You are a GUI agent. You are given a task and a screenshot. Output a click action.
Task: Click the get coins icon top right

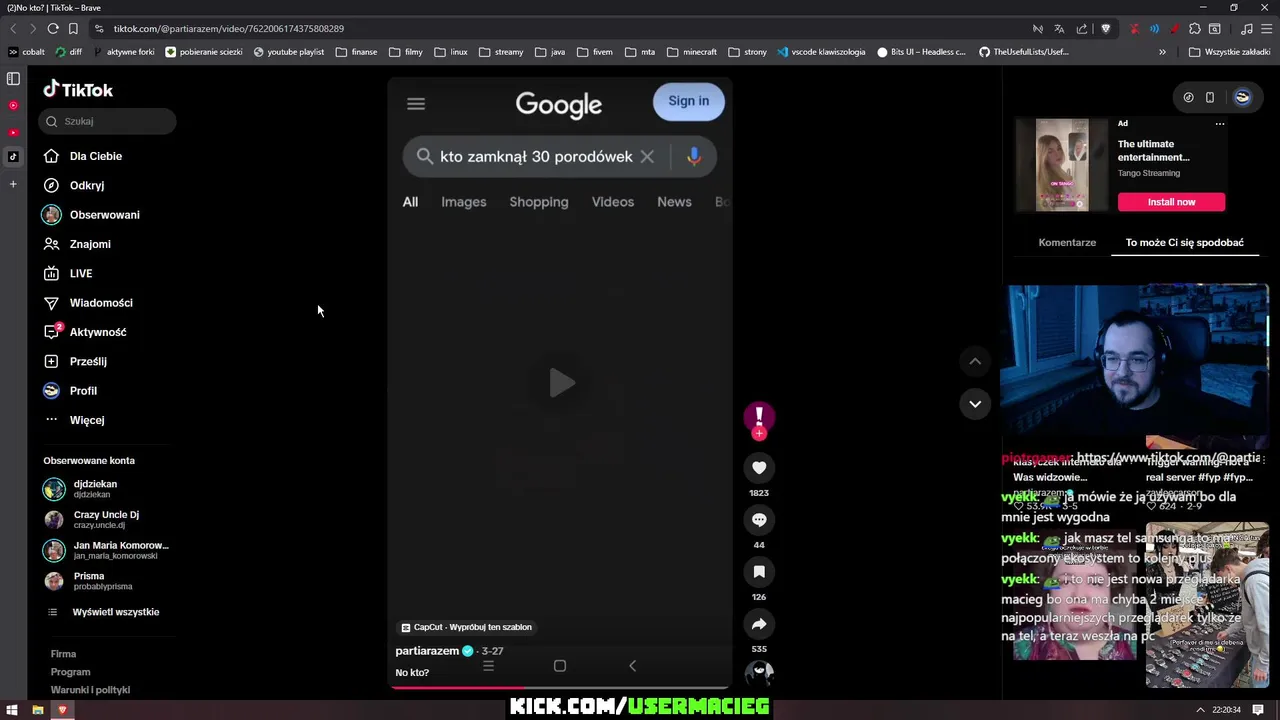click(1188, 97)
